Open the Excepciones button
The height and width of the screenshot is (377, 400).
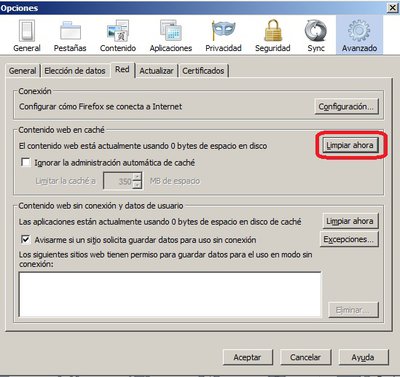tap(349, 239)
